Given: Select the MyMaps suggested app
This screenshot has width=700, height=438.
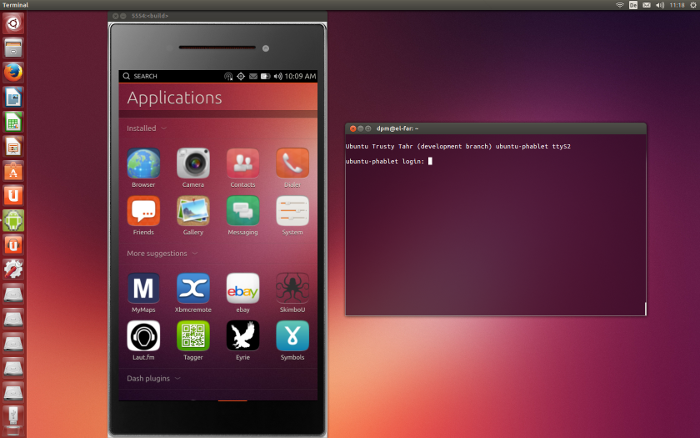Looking at the screenshot, I should pos(143,288).
